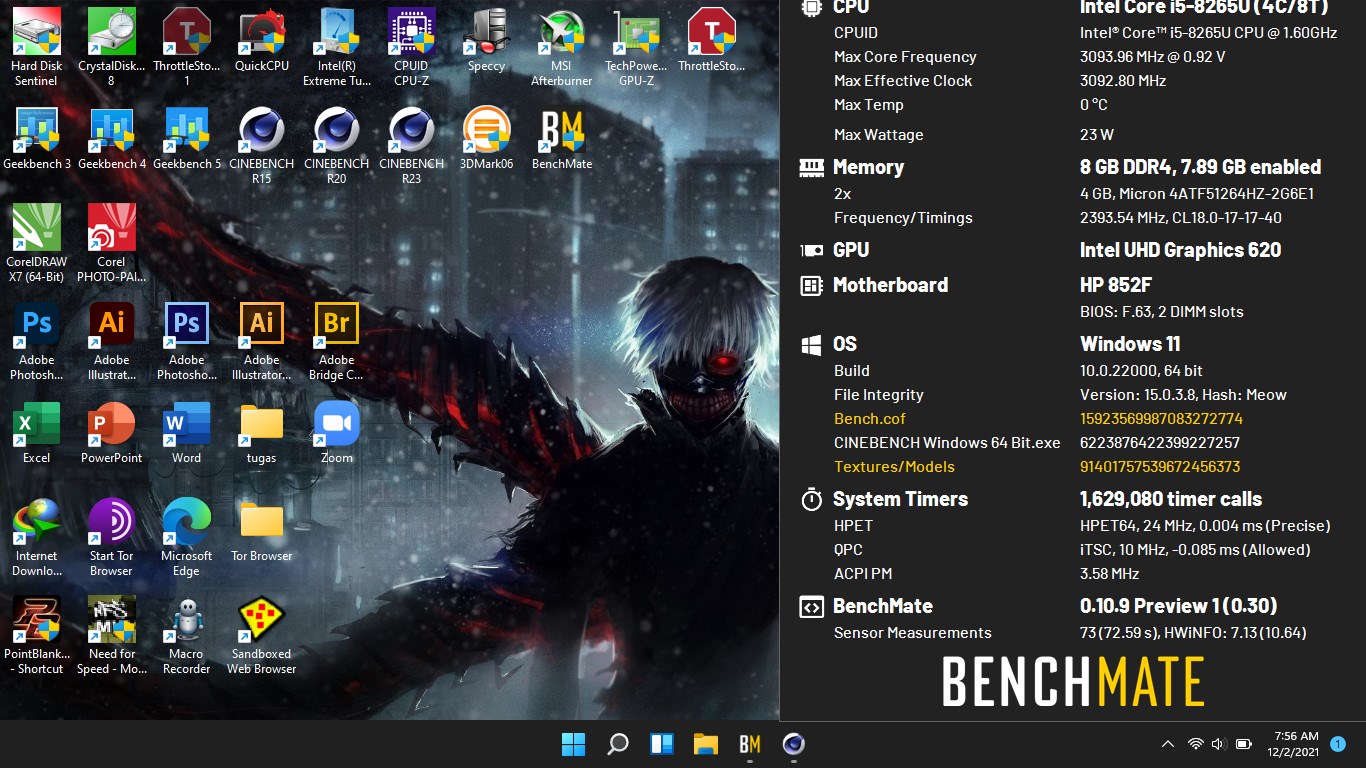Image resolution: width=1366 pixels, height=768 pixels.
Task: Launch Start Tor Browser shortcut
Action: point(112,537)
